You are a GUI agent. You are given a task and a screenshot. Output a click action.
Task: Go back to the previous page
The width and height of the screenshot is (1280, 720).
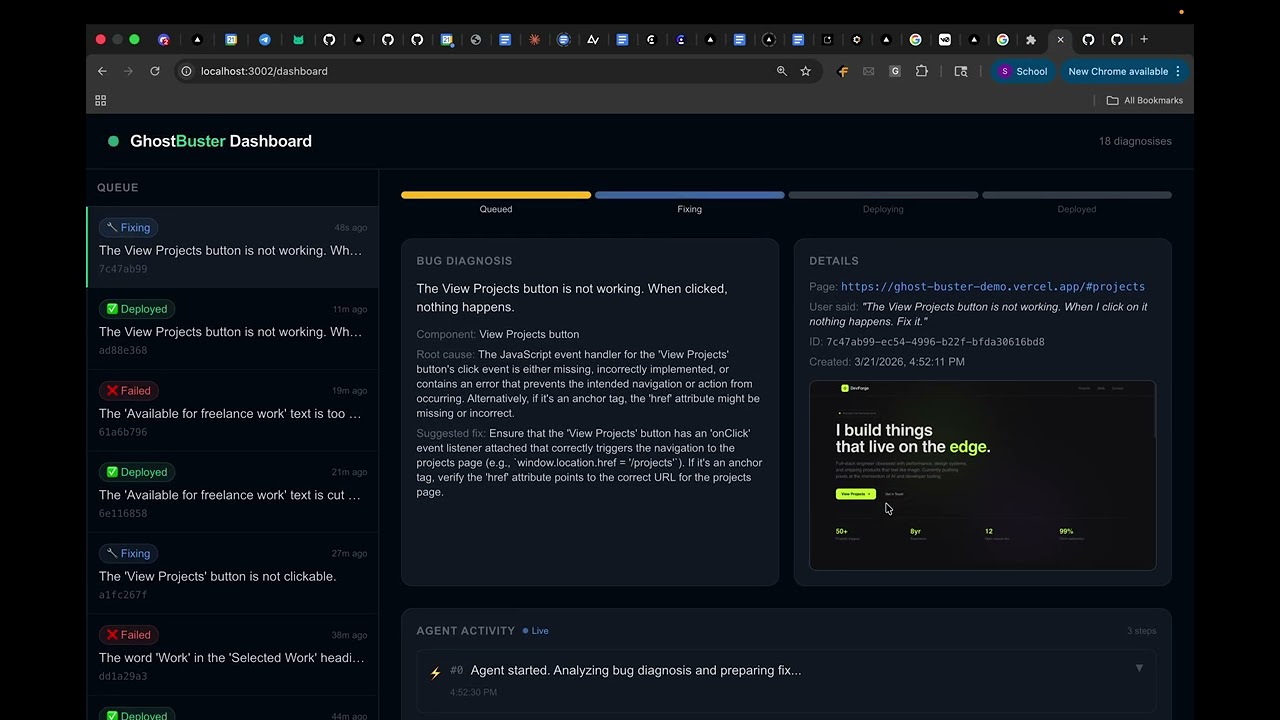click(102, 71)
